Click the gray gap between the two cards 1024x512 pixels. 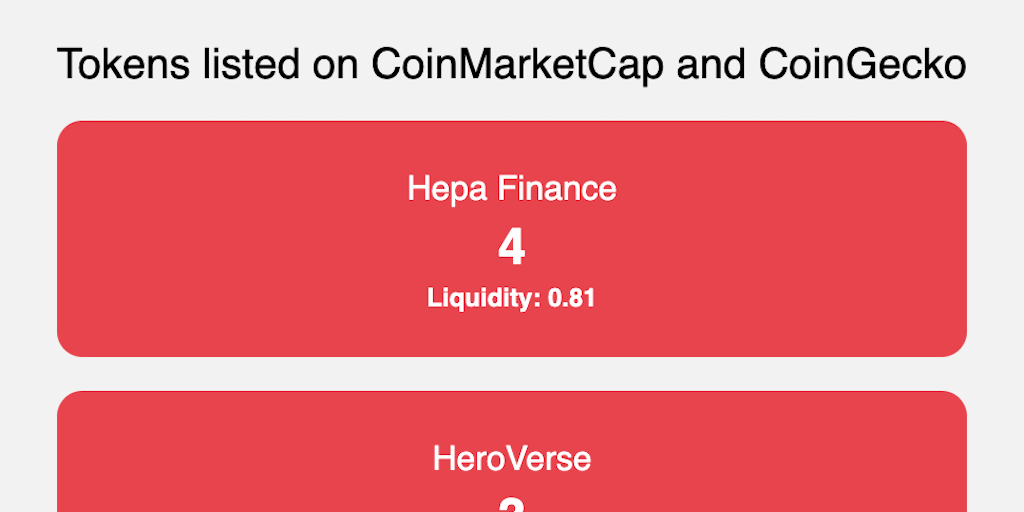[512, 374]
